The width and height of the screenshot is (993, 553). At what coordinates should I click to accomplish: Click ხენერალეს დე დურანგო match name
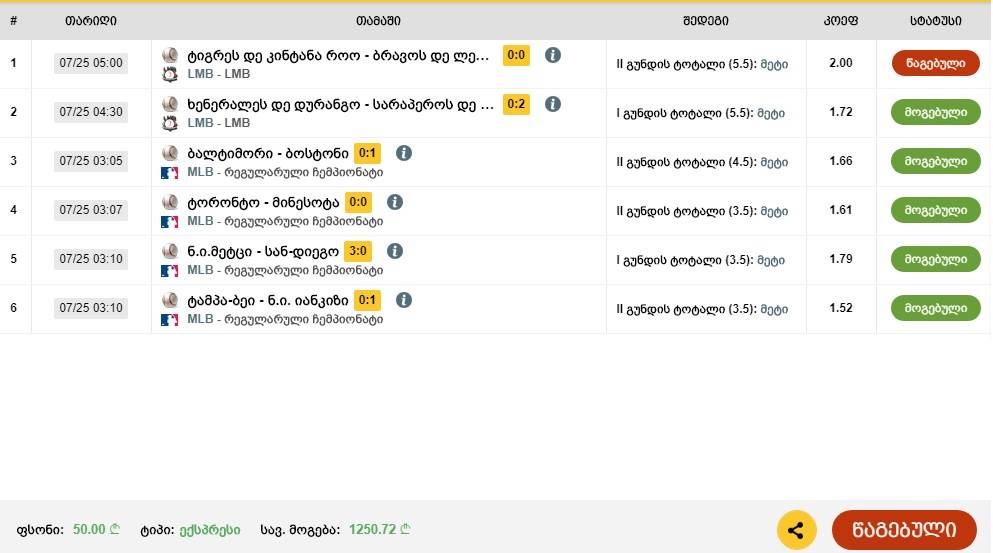click(340, 105)
